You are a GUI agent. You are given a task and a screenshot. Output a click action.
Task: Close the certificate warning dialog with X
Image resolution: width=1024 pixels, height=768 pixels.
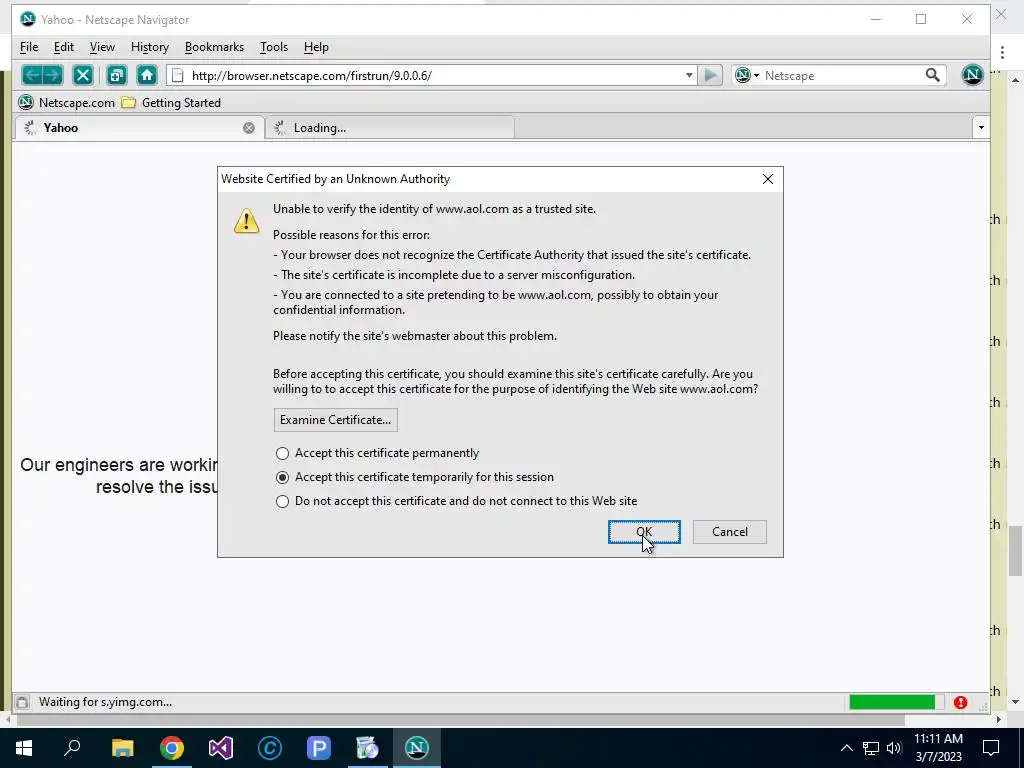(x=768, y=179)
